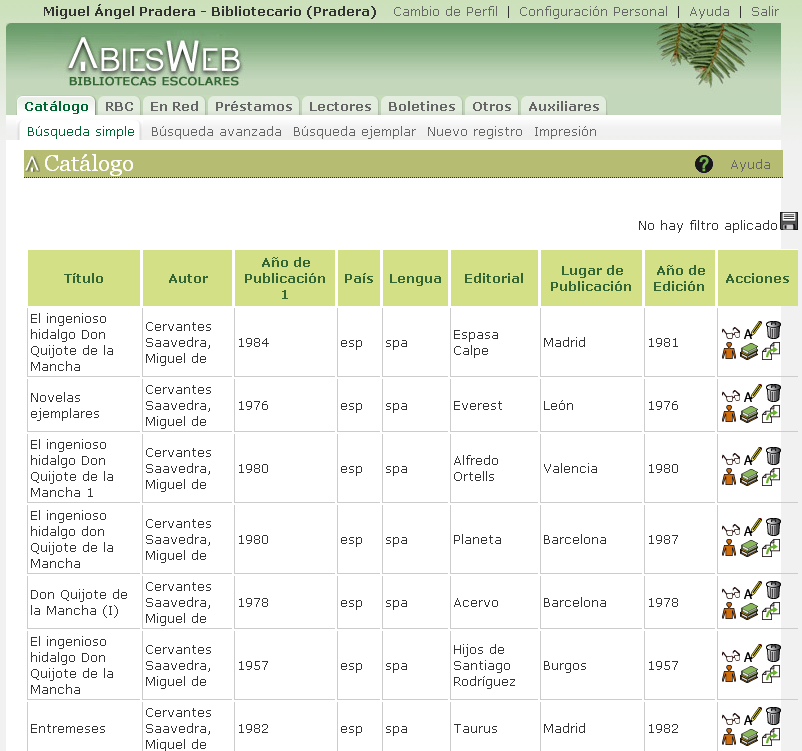
Task: Edit the Entremeses record with pencil icon
Action: tap(752, 716)
